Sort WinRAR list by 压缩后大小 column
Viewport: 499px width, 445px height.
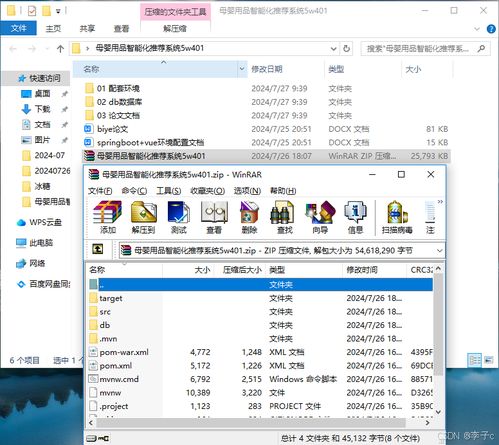[x=241, y=270]
